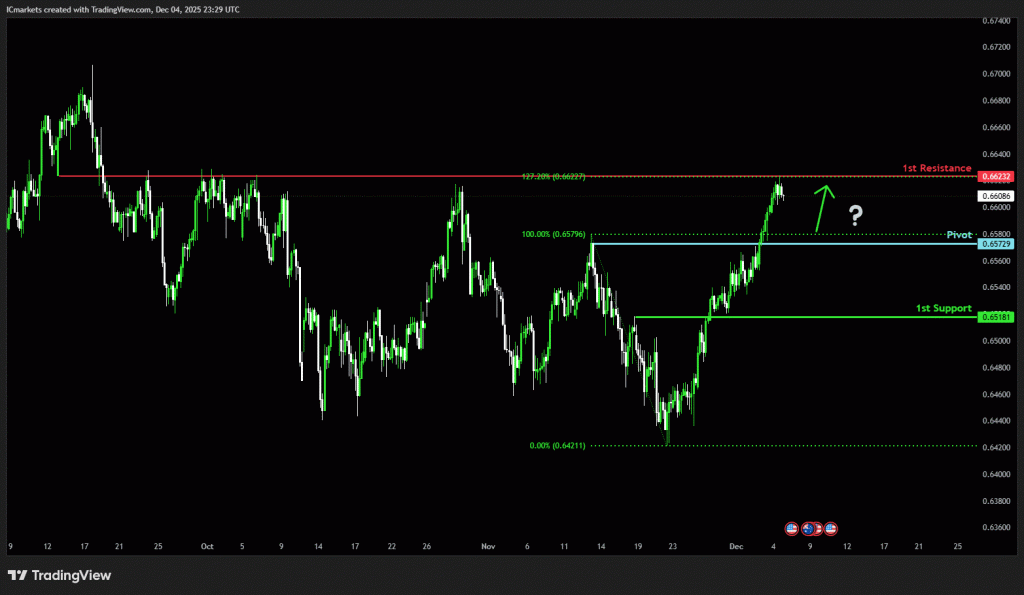The height and width of the screenshot is (595, 1024).
Task: Select the green upward arrow drawing
Action: (x=823, y=207)
